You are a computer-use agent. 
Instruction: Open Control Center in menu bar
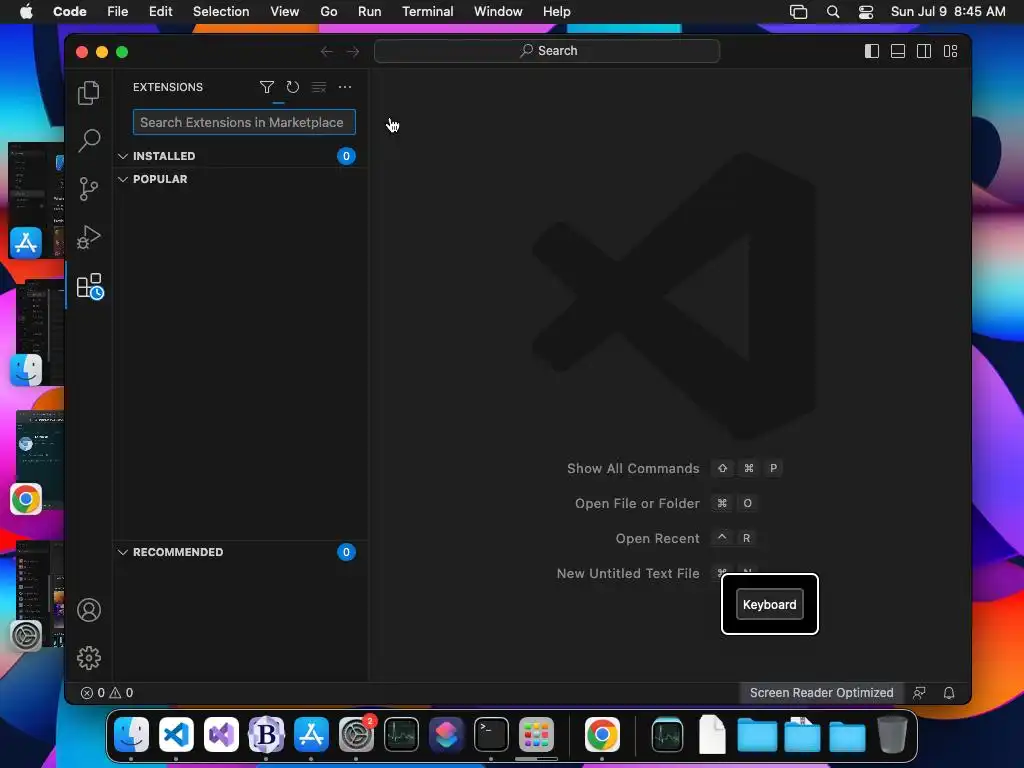[x=866, y=12]
